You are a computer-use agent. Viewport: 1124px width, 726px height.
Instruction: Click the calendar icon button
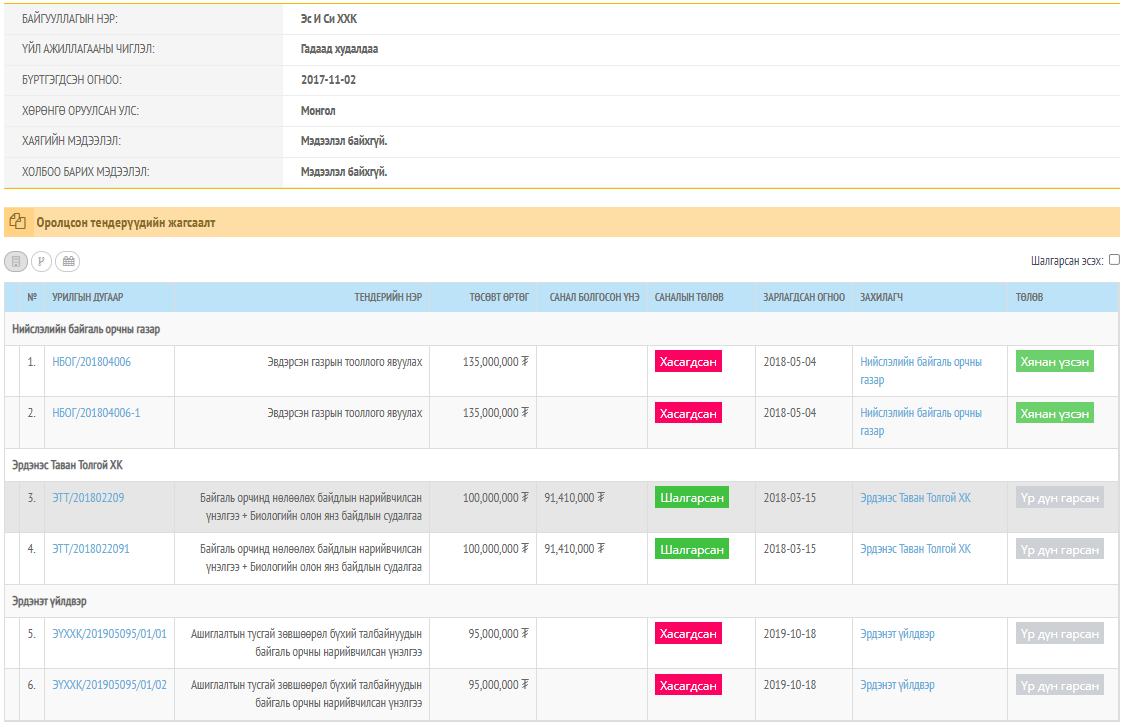(68, 261)
